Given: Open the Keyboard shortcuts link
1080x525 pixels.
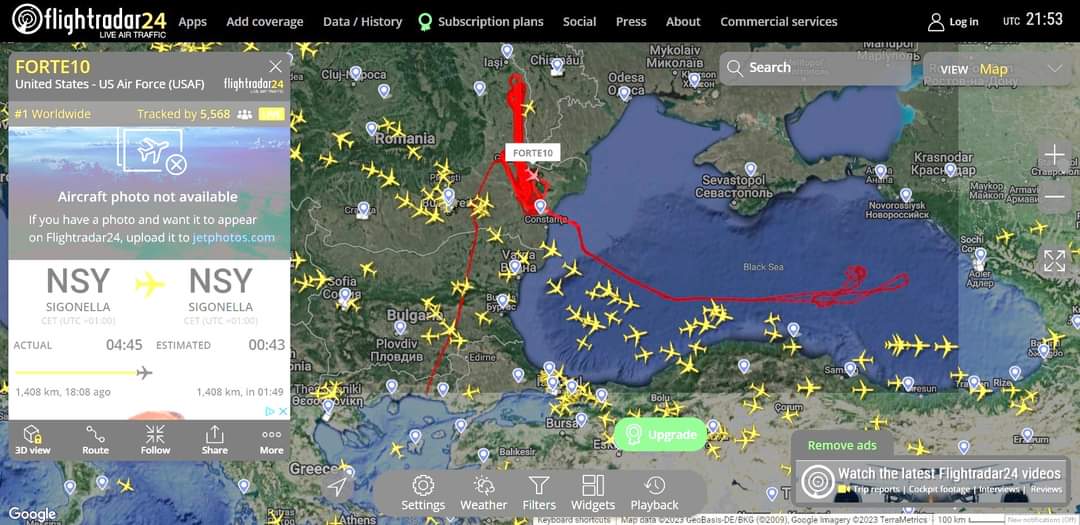Looking at the screenshot, I should pyautogui.click(x=573, y=520).
